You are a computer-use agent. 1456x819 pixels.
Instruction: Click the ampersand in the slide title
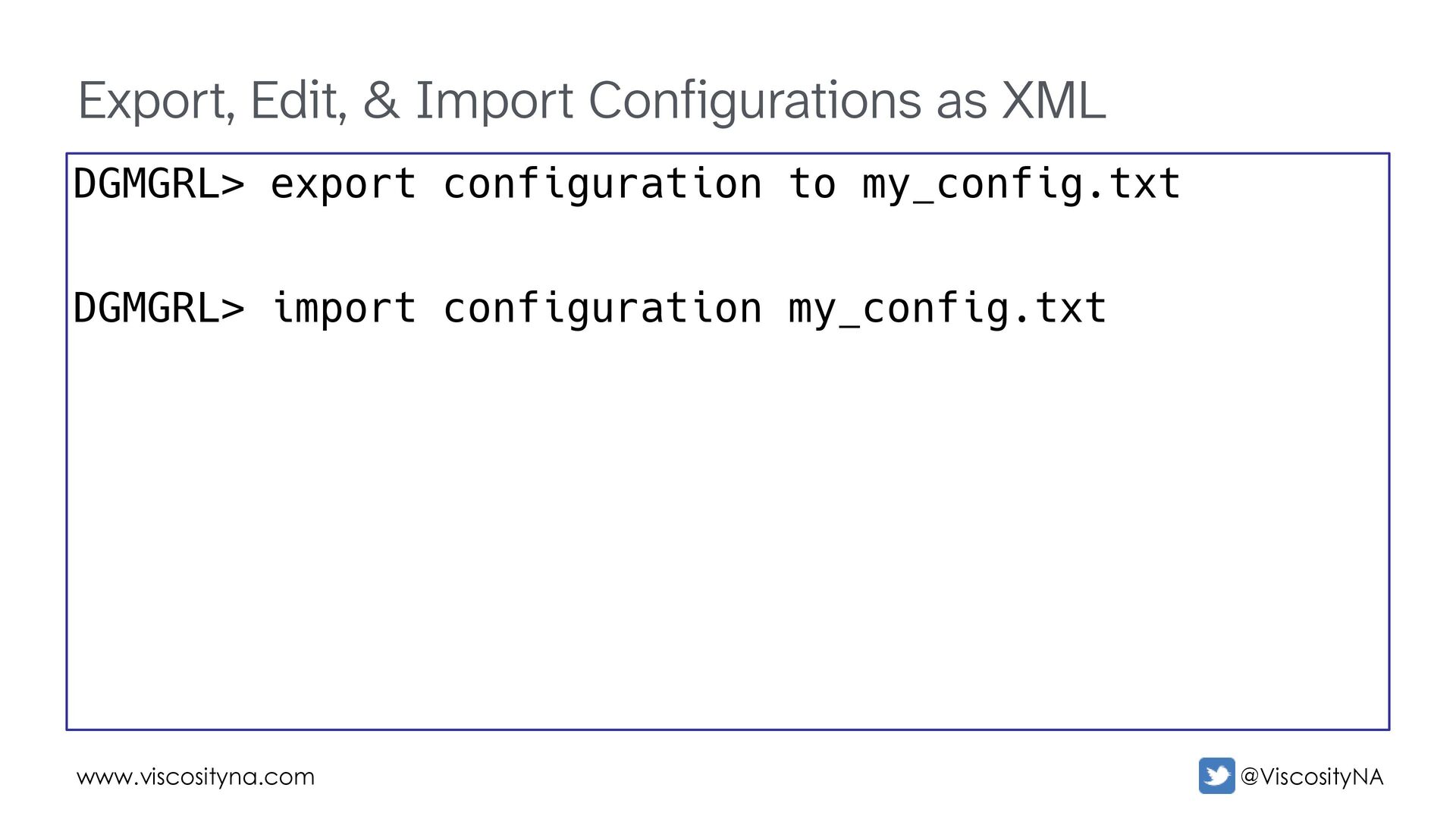[x=381, y=101]
